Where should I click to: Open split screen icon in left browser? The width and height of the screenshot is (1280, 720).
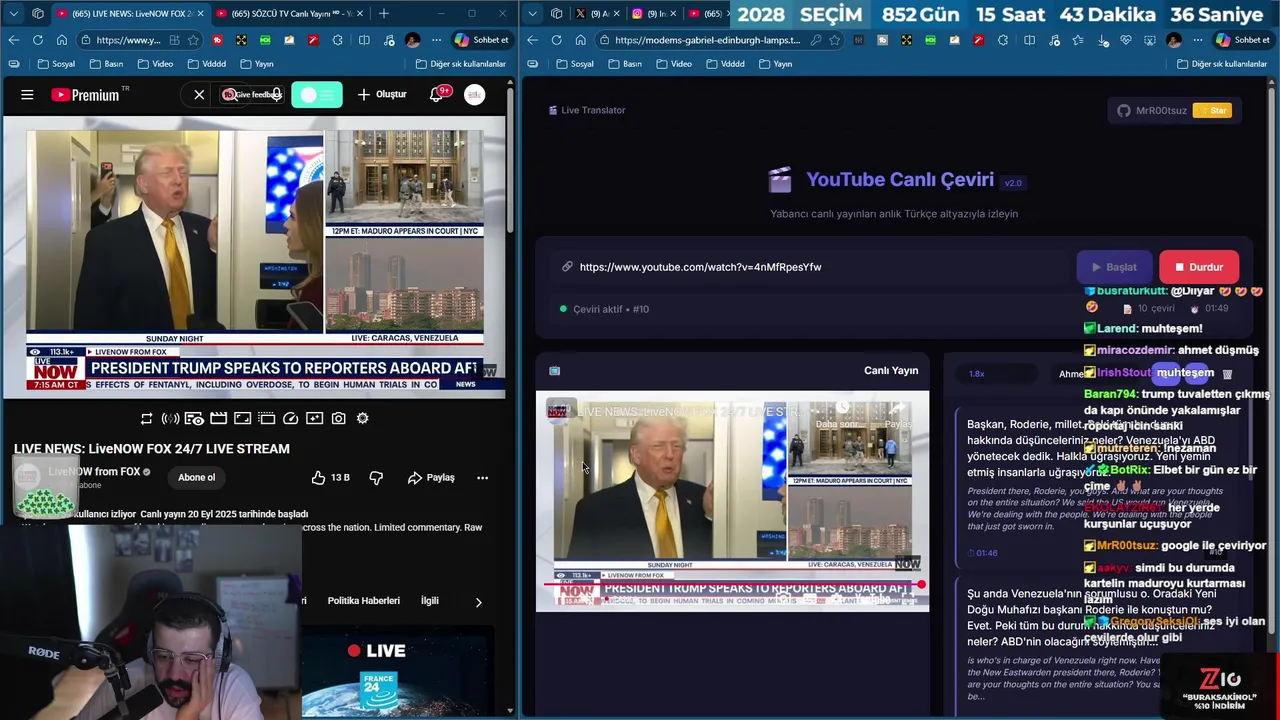point(363,40)
